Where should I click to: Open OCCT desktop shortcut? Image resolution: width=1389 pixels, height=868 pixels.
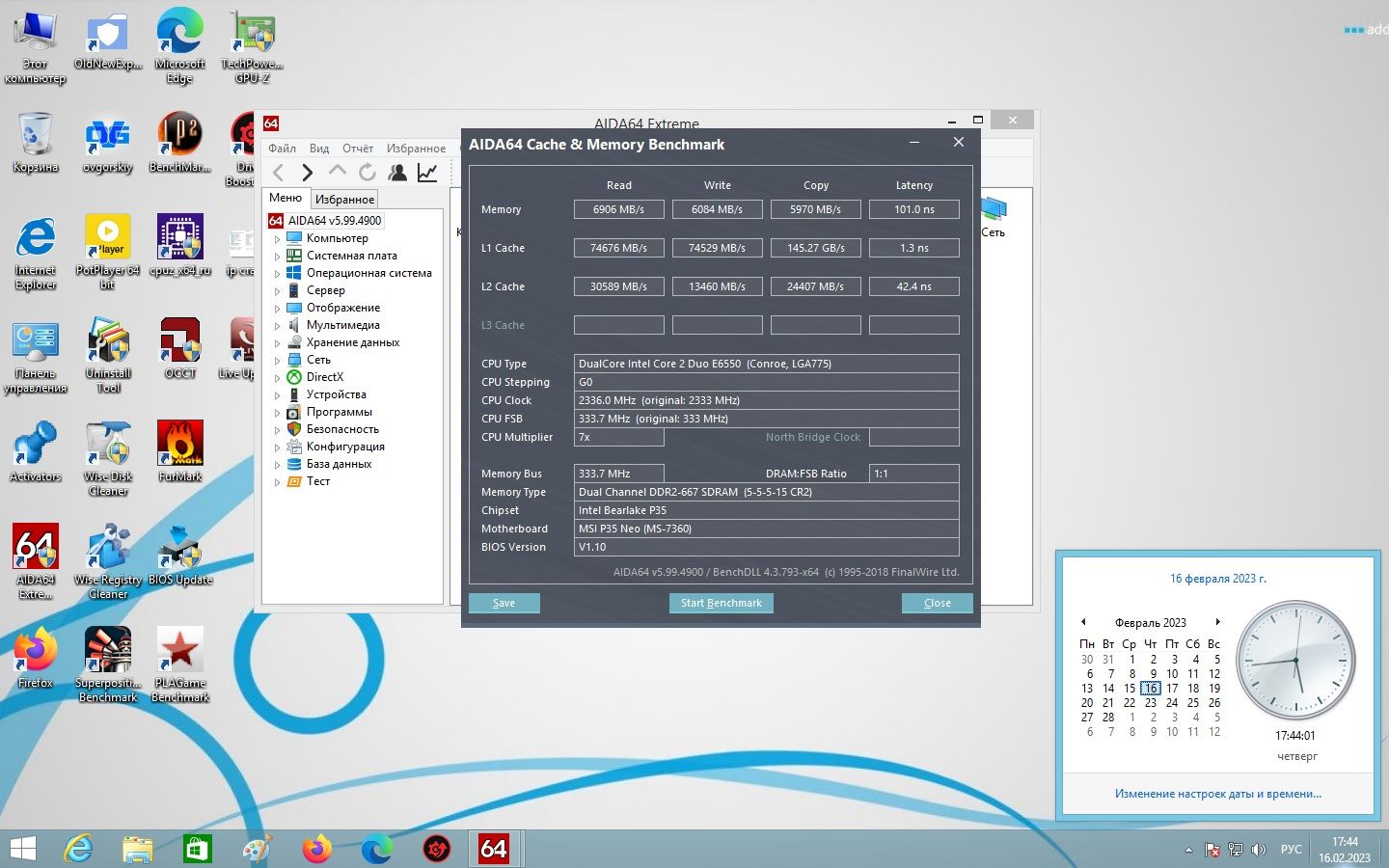point(180,348)
